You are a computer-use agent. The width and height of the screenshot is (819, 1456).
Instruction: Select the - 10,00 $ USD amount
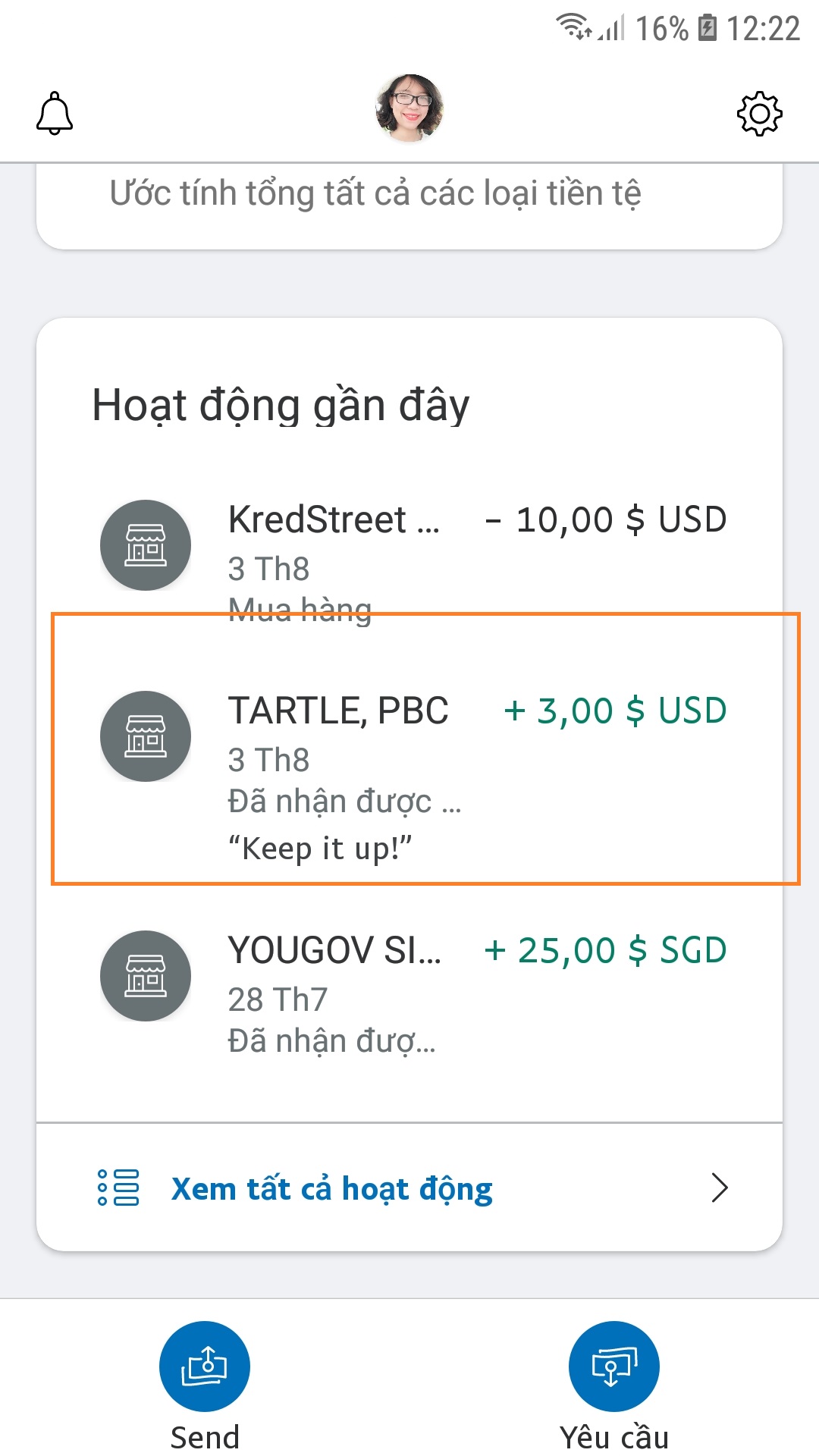point(606,520)
